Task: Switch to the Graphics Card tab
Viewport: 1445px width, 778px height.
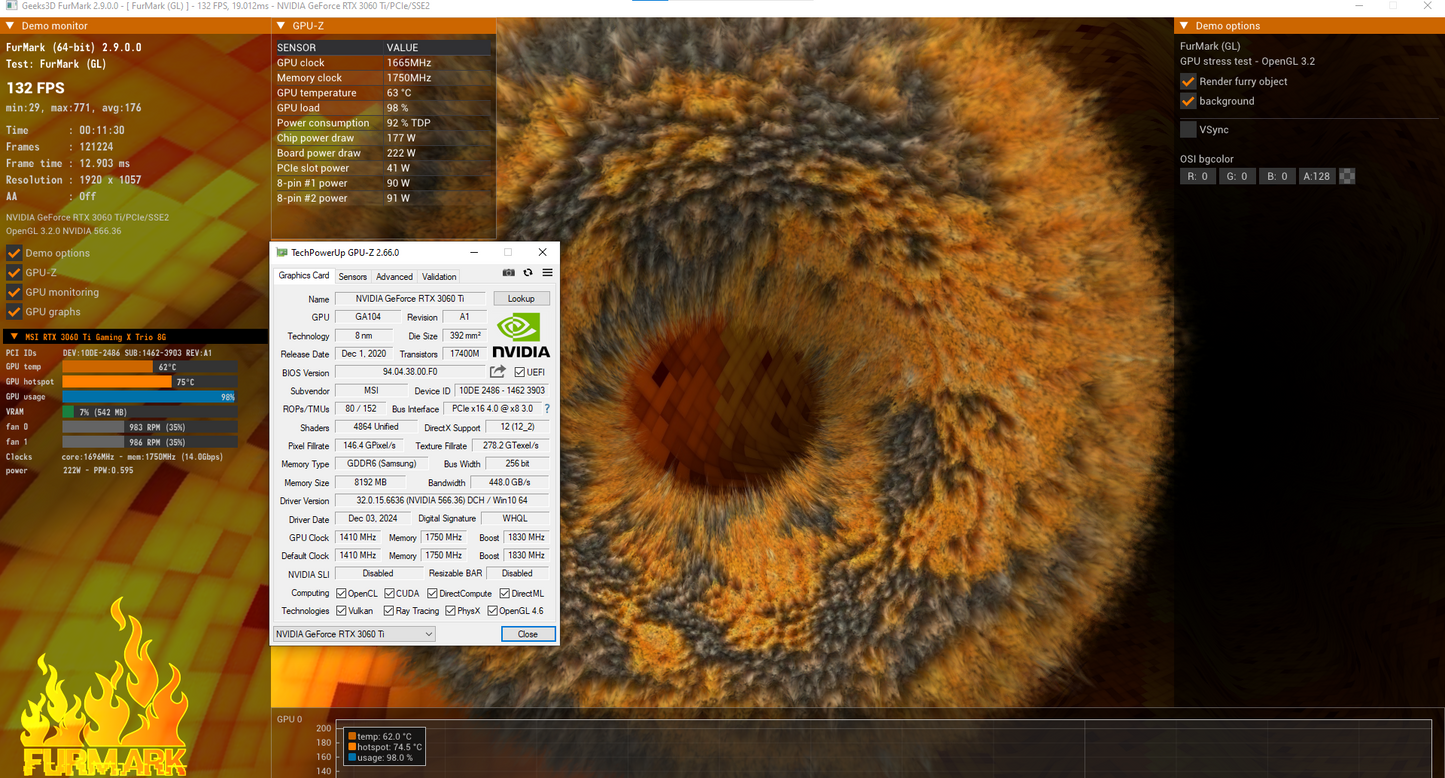Action: (303, 276)
